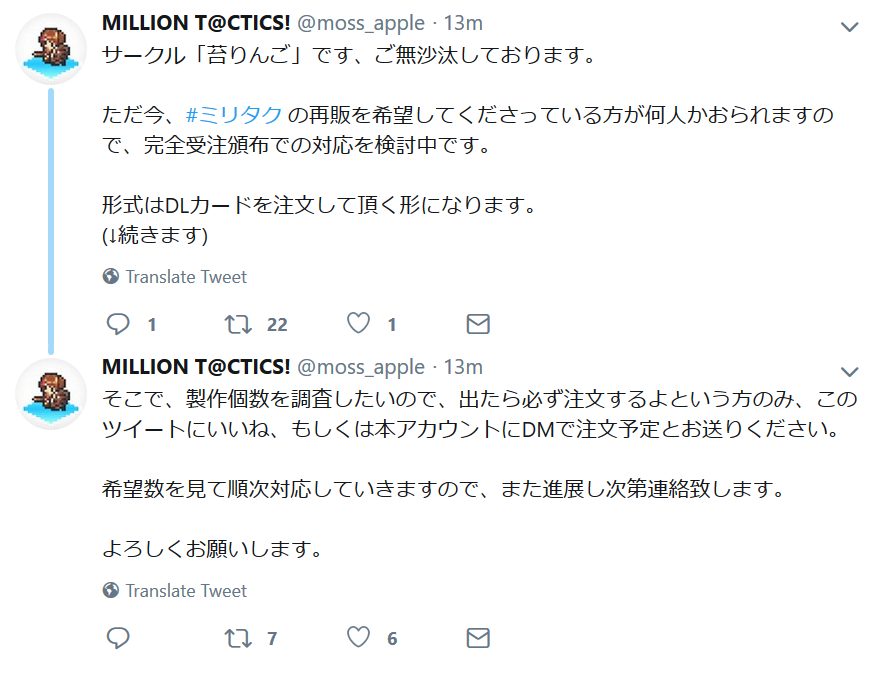Send first tweet via direct message
Viewport: 874px width, 673px height.
[x=478, y=324]
